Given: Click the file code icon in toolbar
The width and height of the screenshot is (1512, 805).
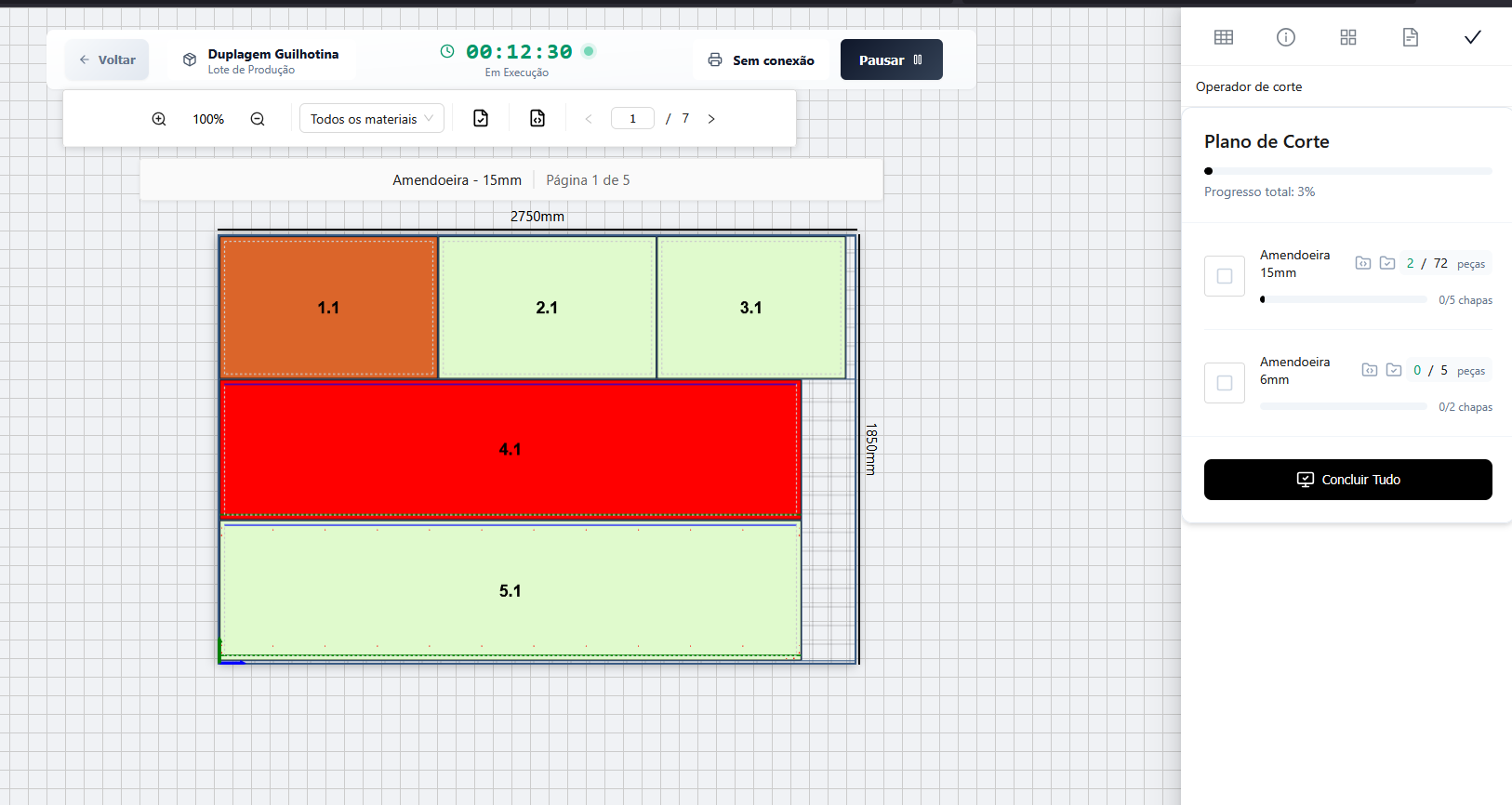Looking at the screenshot, I should (x=537, y=118).
